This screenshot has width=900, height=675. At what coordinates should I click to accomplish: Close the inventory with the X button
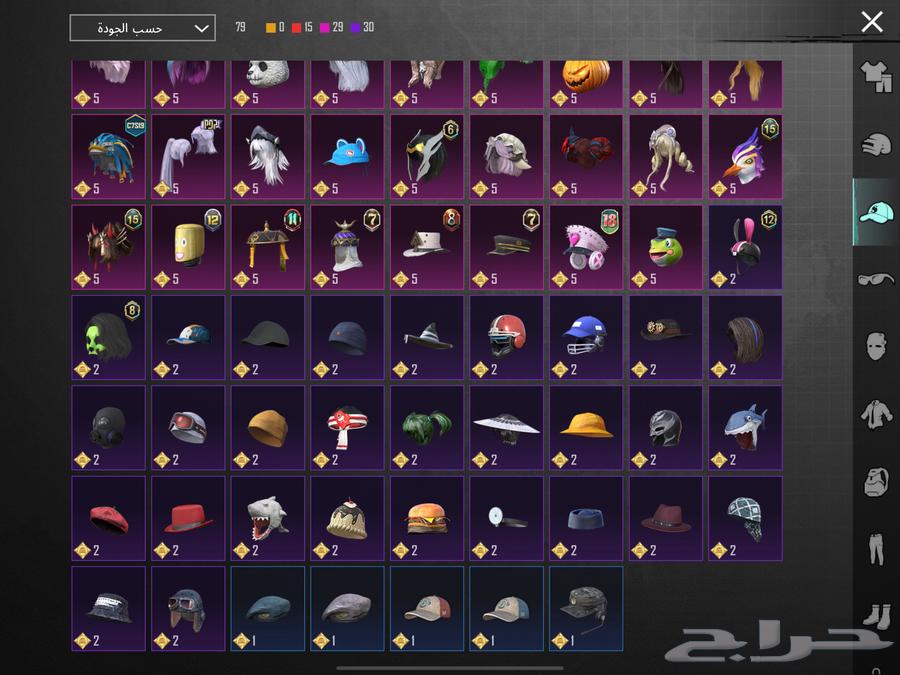[x=872, y=22]
